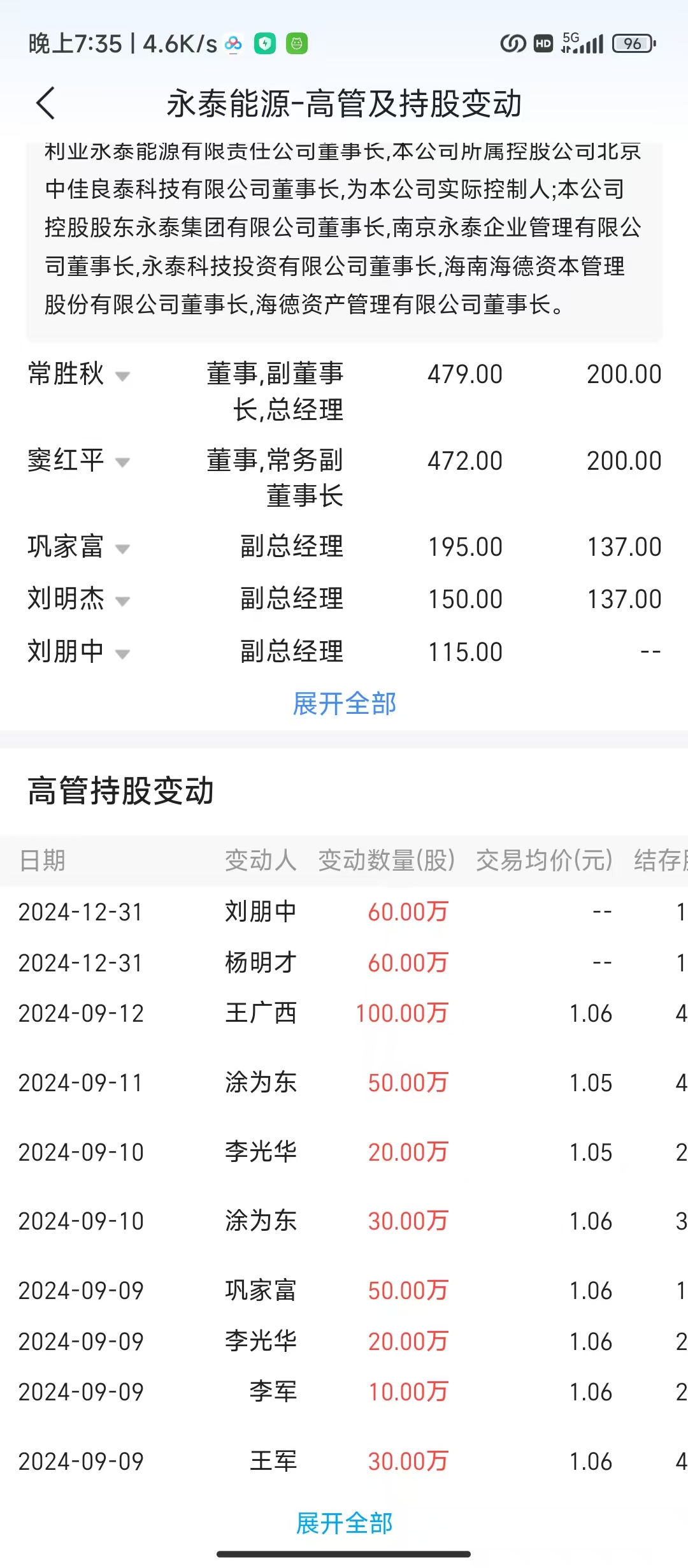Tap the green face app notification icon
688x1568 pixels.
pyautogui.click(x=297, y=44)
